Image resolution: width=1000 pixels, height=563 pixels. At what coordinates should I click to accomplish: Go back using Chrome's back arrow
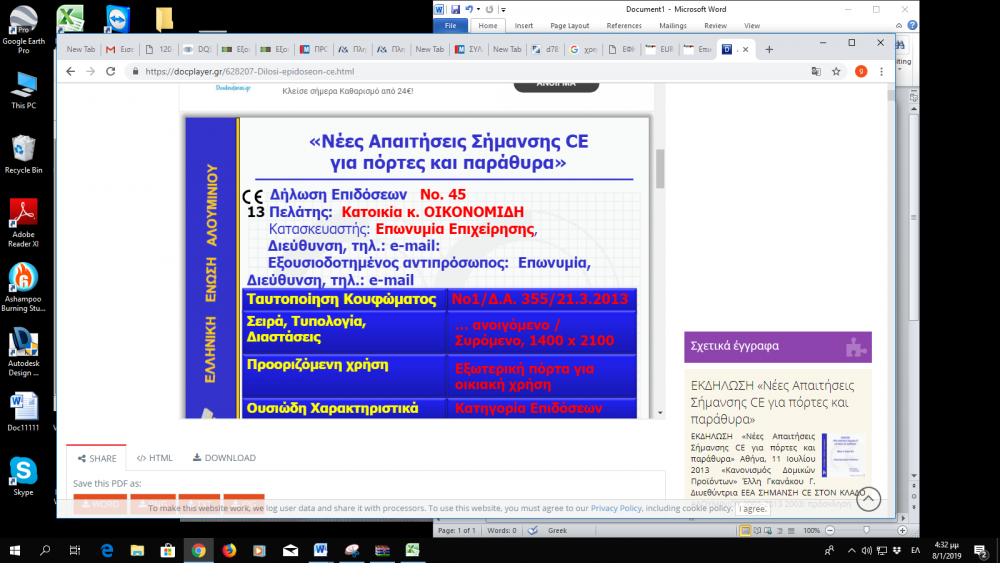[70, 71]
